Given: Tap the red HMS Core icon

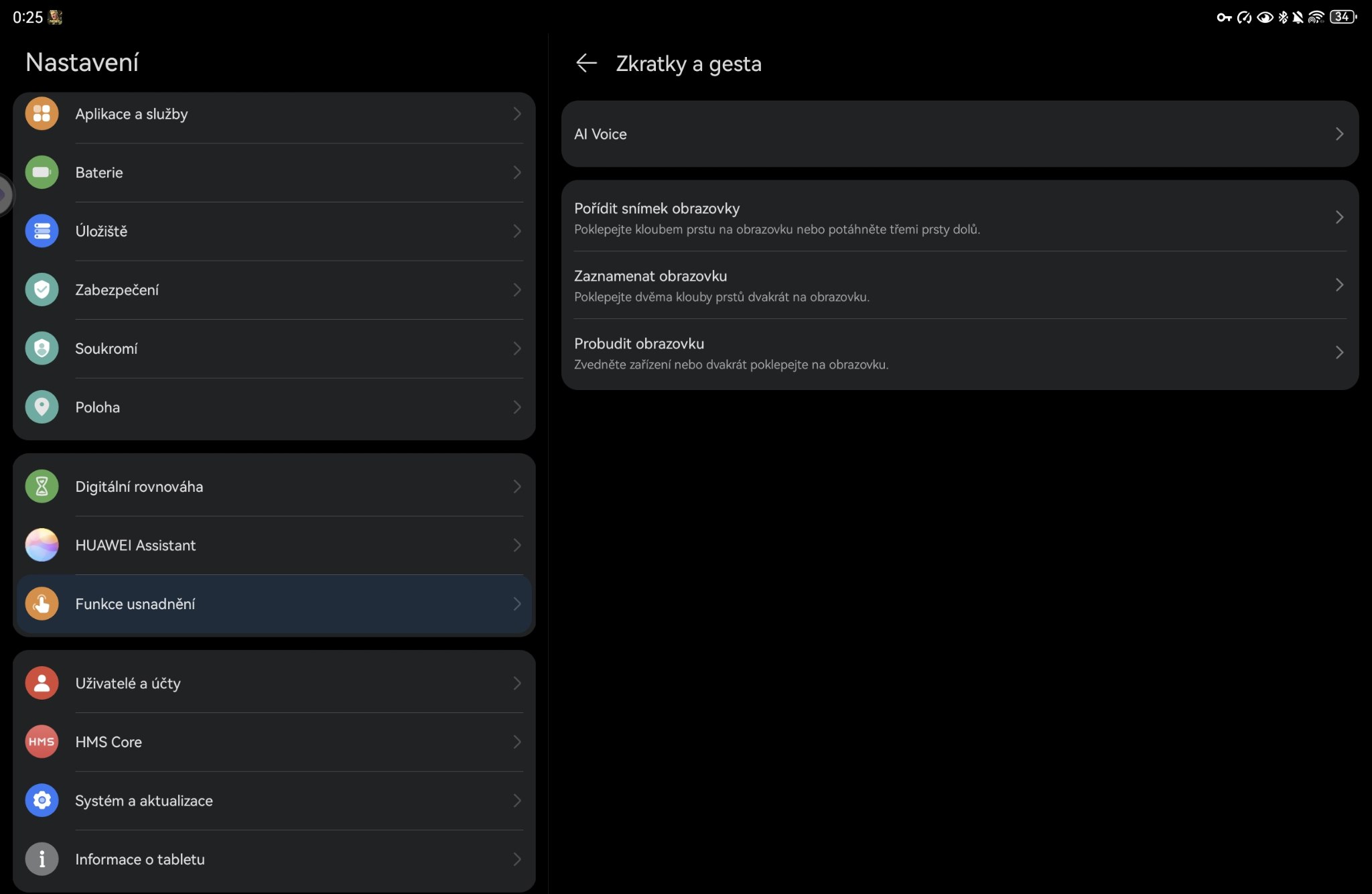Looking at the screenshot, I should click(42, 742).
